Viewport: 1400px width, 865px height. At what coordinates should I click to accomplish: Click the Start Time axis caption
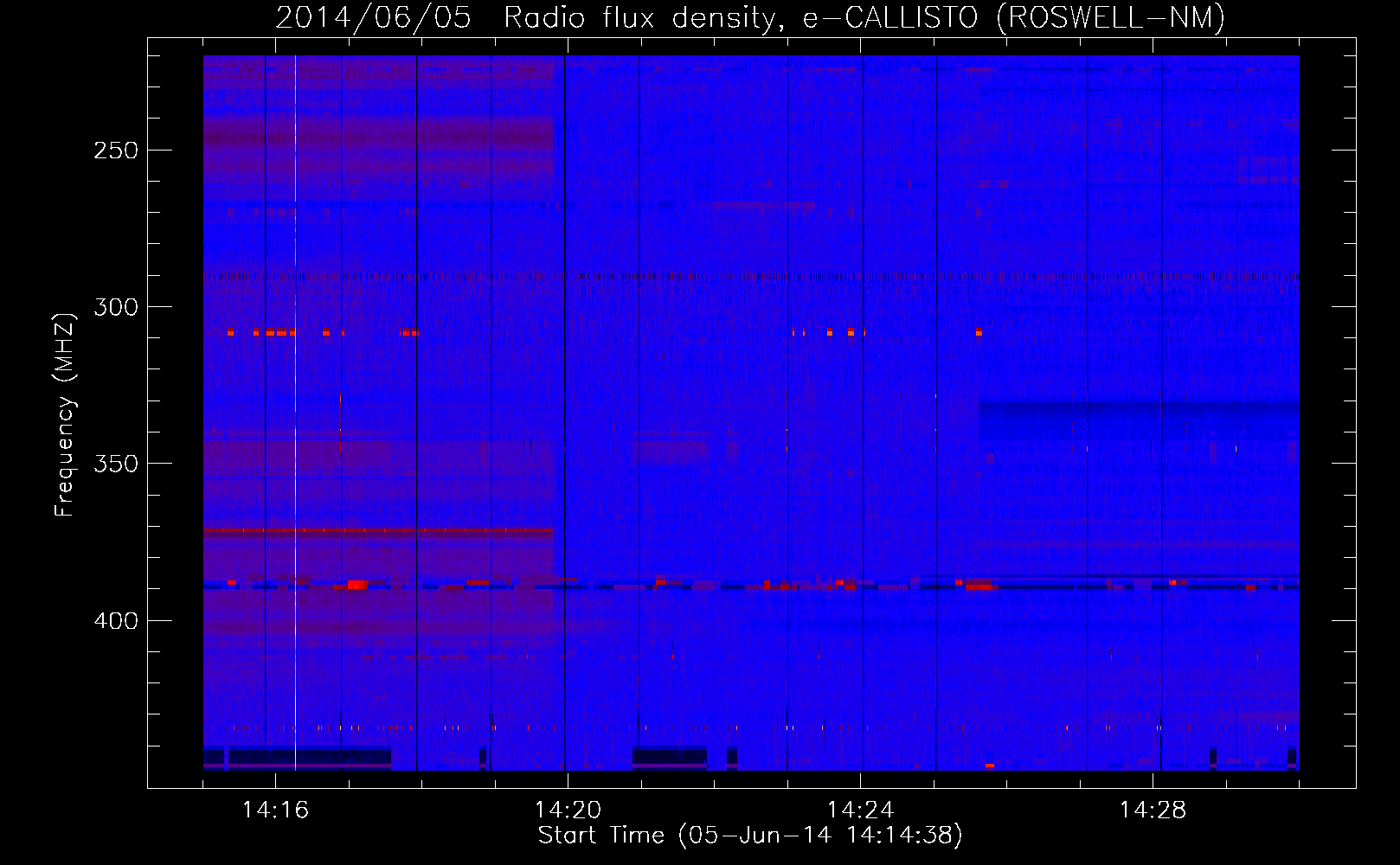[750, 836]
